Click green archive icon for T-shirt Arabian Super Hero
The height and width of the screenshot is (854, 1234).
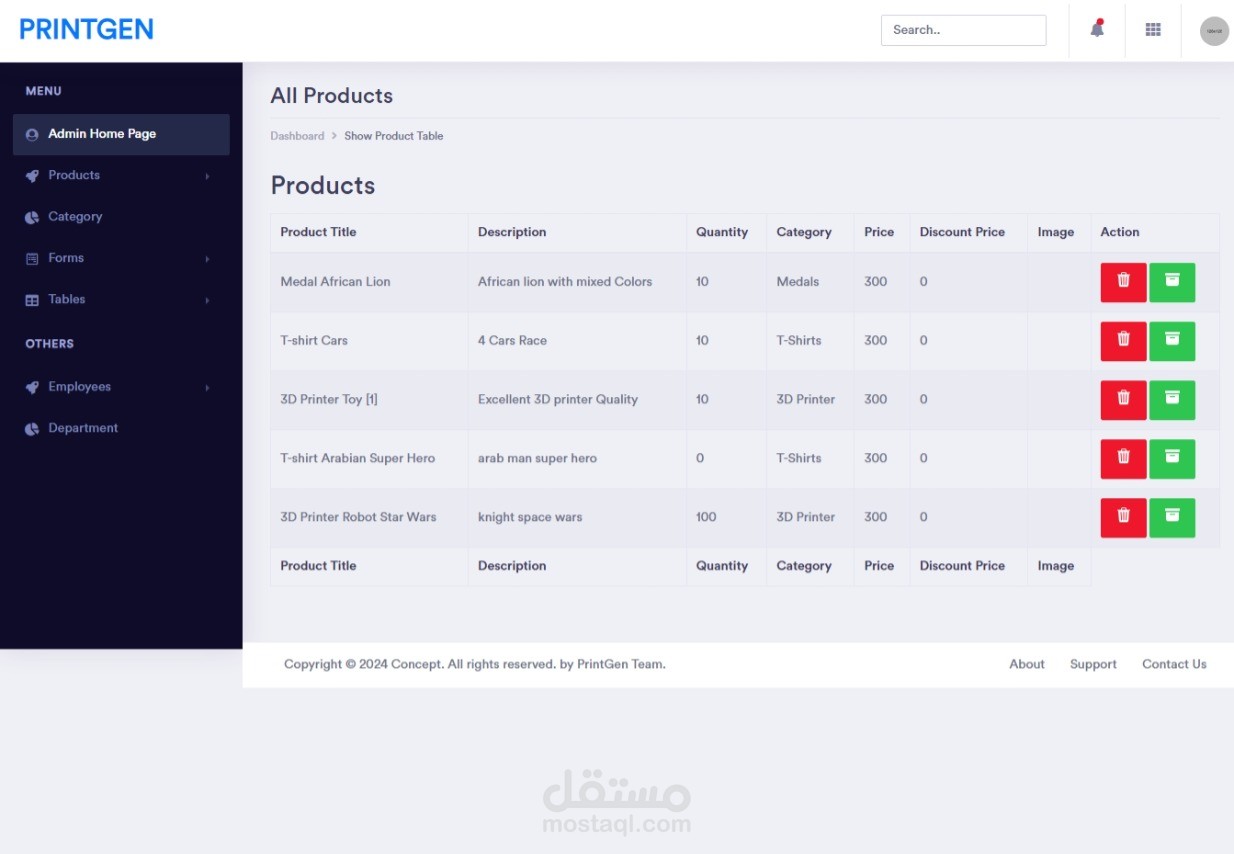pyautogui.click(x=1172, y=459)
